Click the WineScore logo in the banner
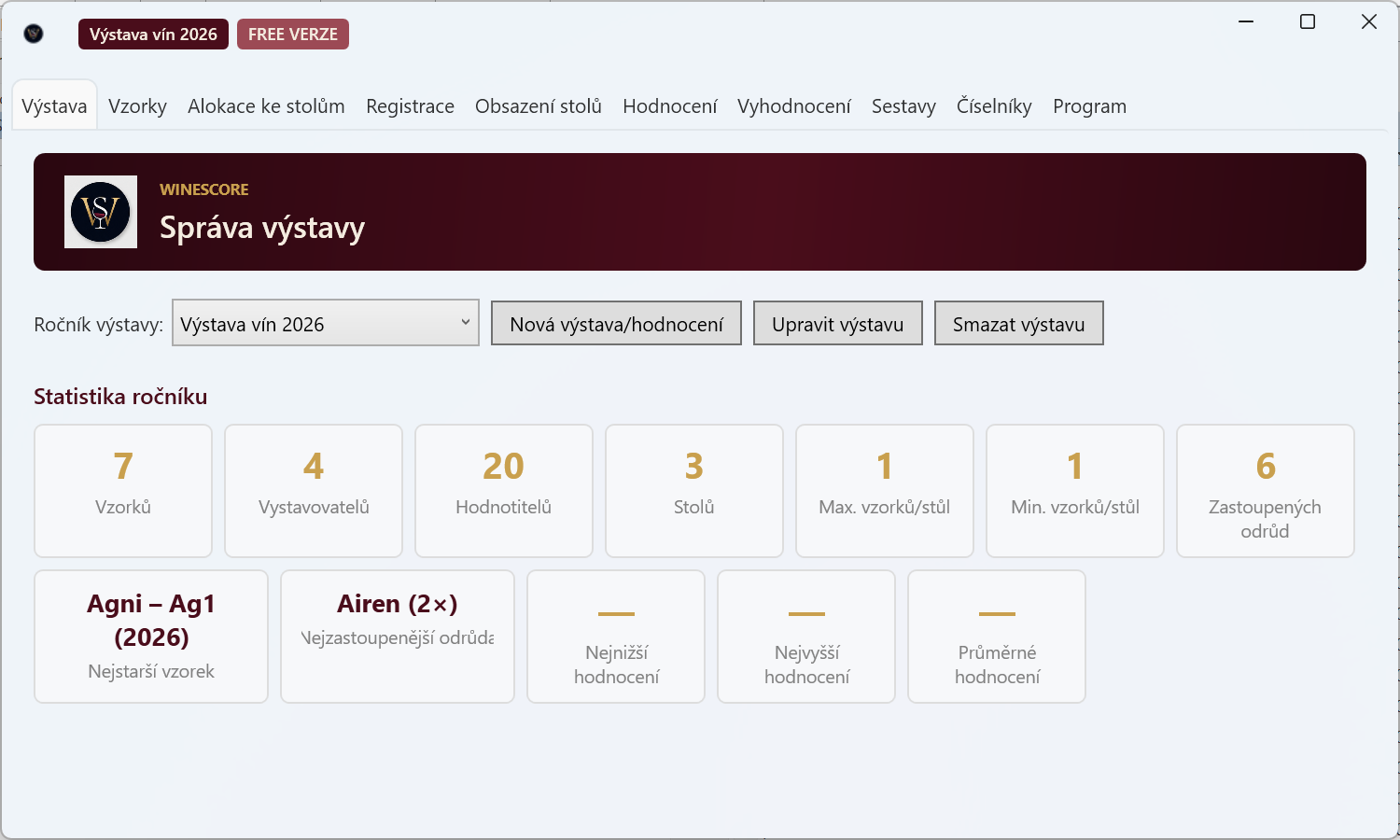Viewport: 1400px width, 840px height. 101,212
